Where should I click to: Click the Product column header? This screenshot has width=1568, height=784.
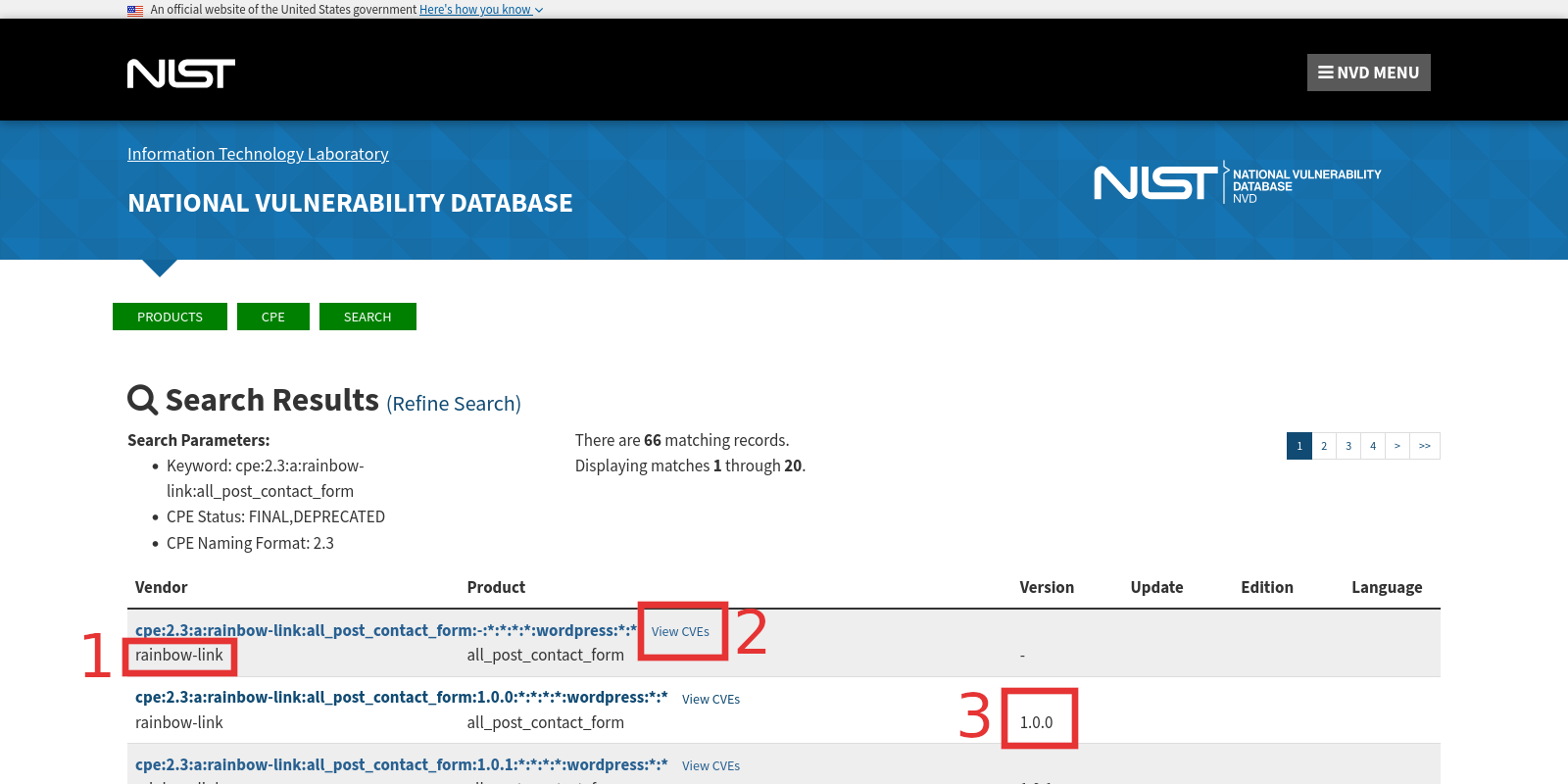pyautogui.click(x=496, y=587)
